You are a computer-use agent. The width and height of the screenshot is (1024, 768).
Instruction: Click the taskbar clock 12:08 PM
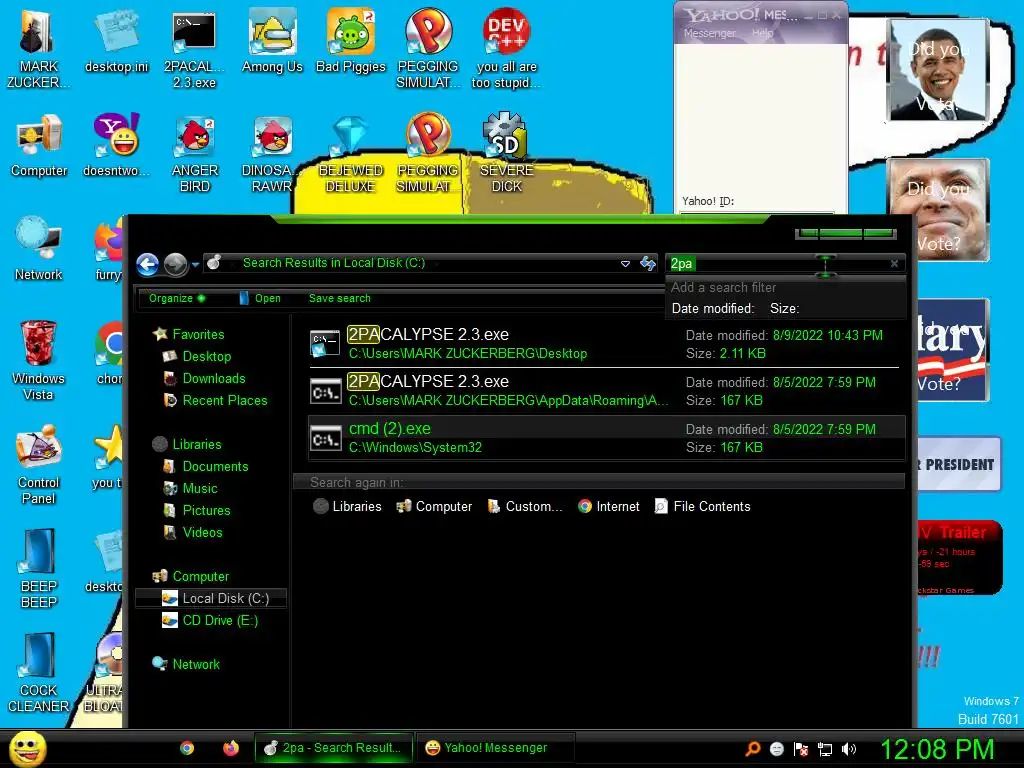tap(937, 750)
